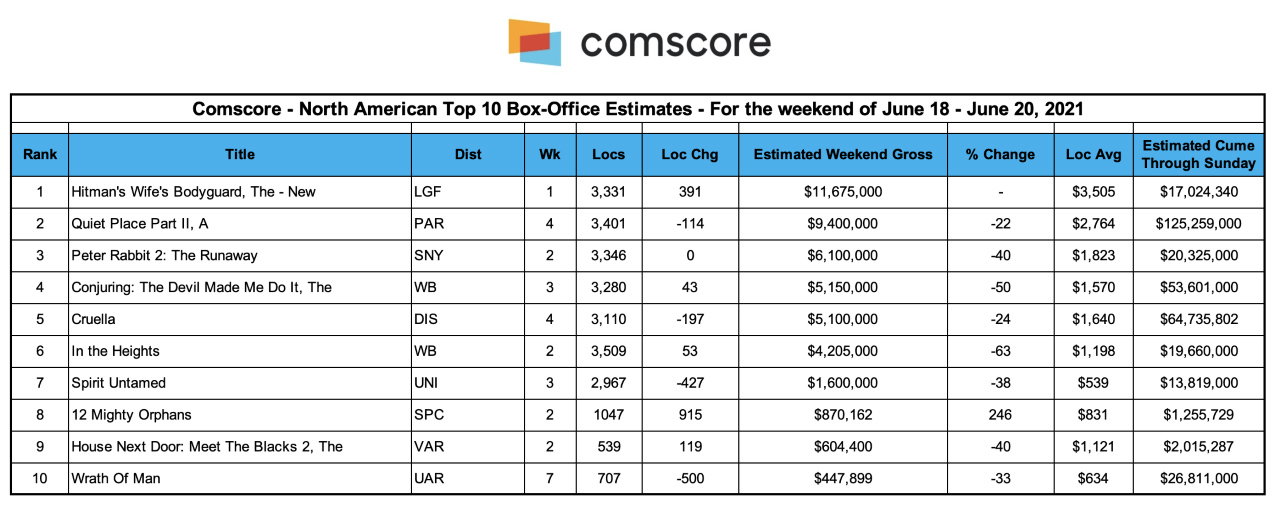Click the Comscore logo icon
This screenshot has height=513, width=1280.
coord(534,42)
